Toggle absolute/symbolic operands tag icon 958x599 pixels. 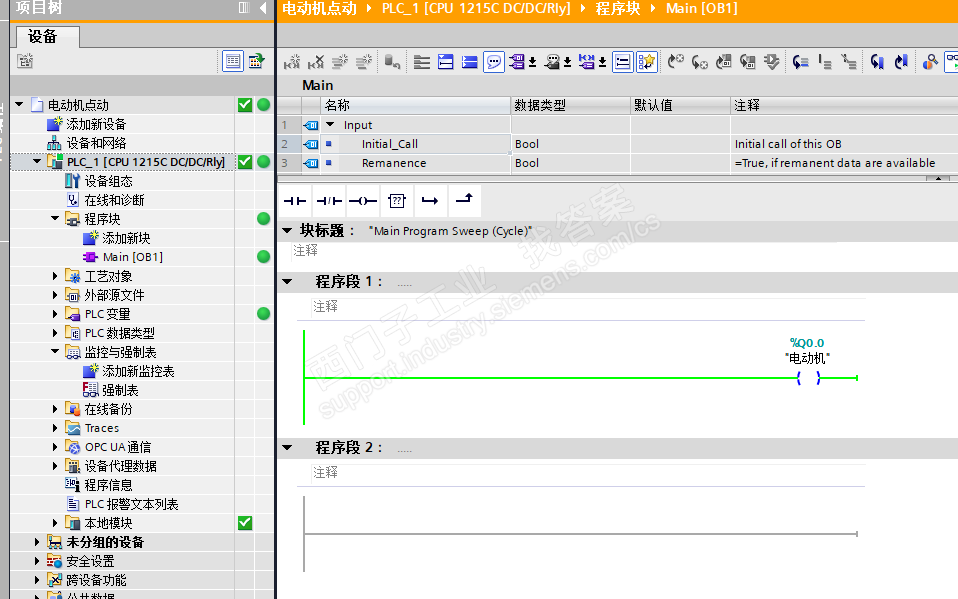(517, 62)
